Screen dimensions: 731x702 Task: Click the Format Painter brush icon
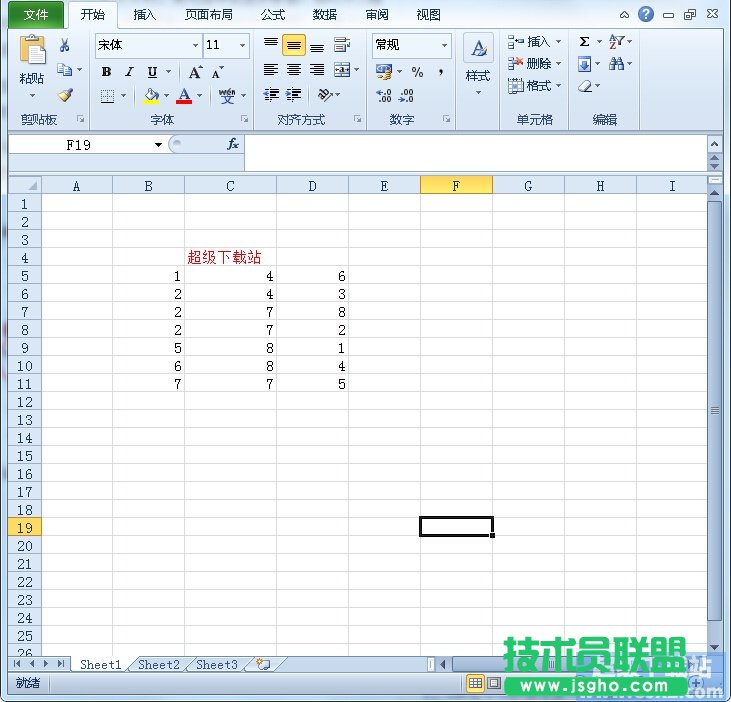click(x=65, y=96)
